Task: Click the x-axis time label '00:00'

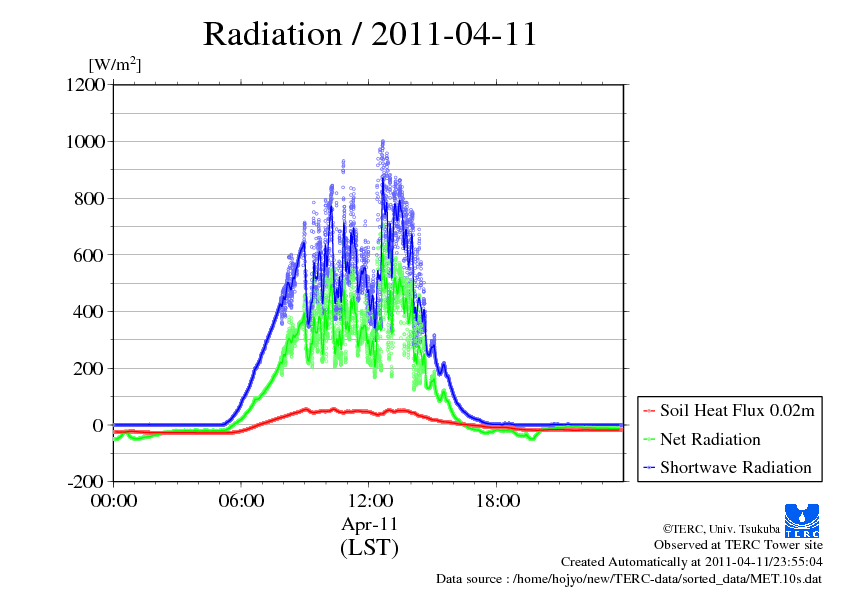Action: (114, 501)
